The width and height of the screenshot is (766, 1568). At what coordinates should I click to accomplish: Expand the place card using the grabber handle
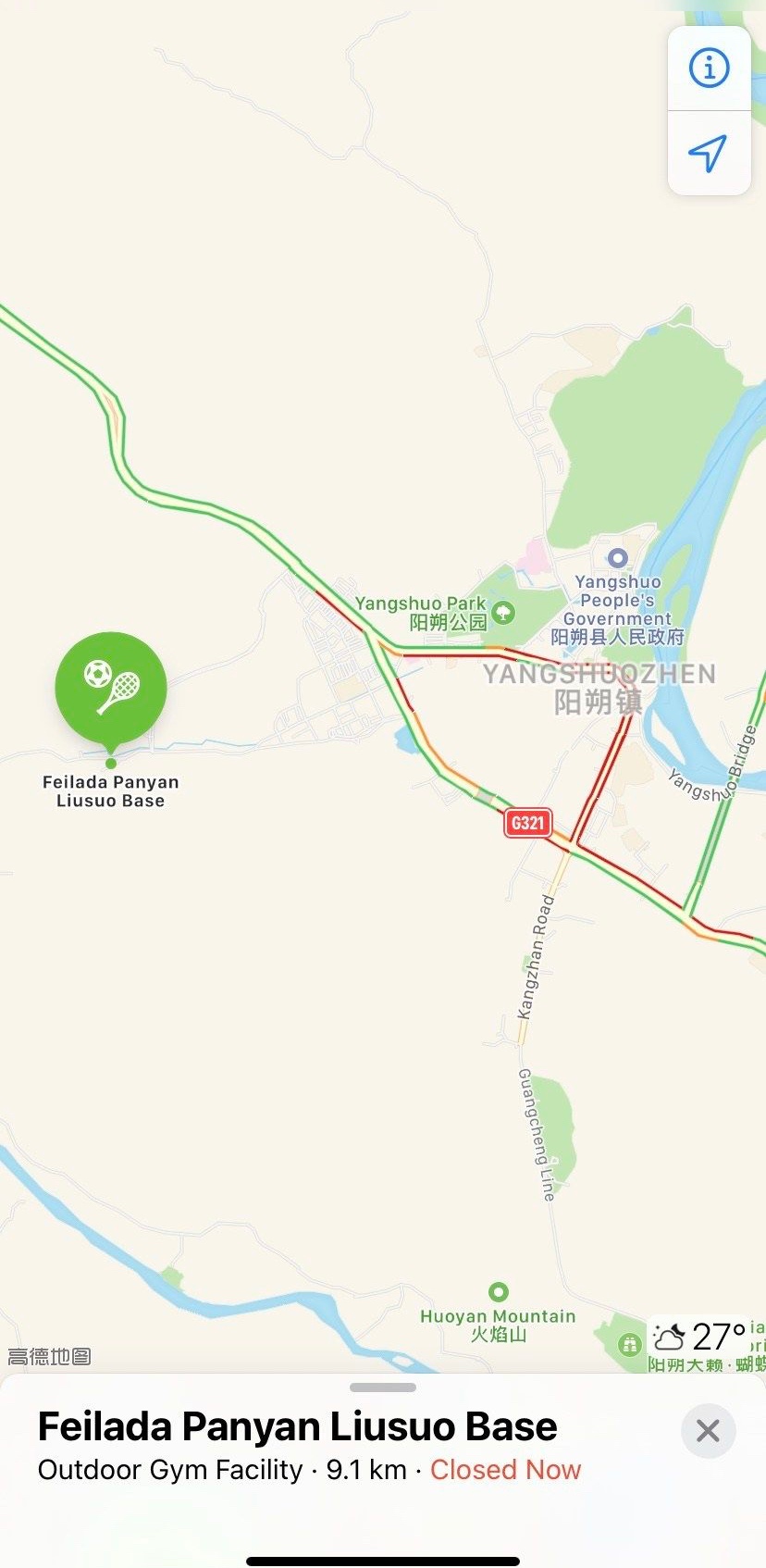(x=383, y=1388)
